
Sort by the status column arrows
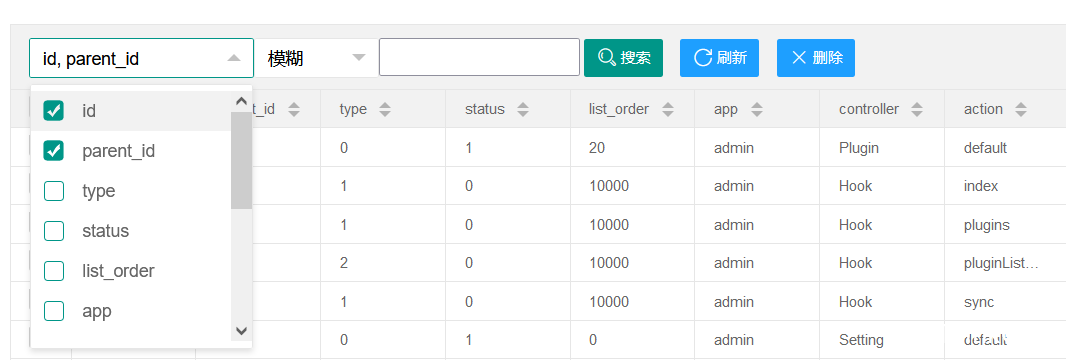523,109
